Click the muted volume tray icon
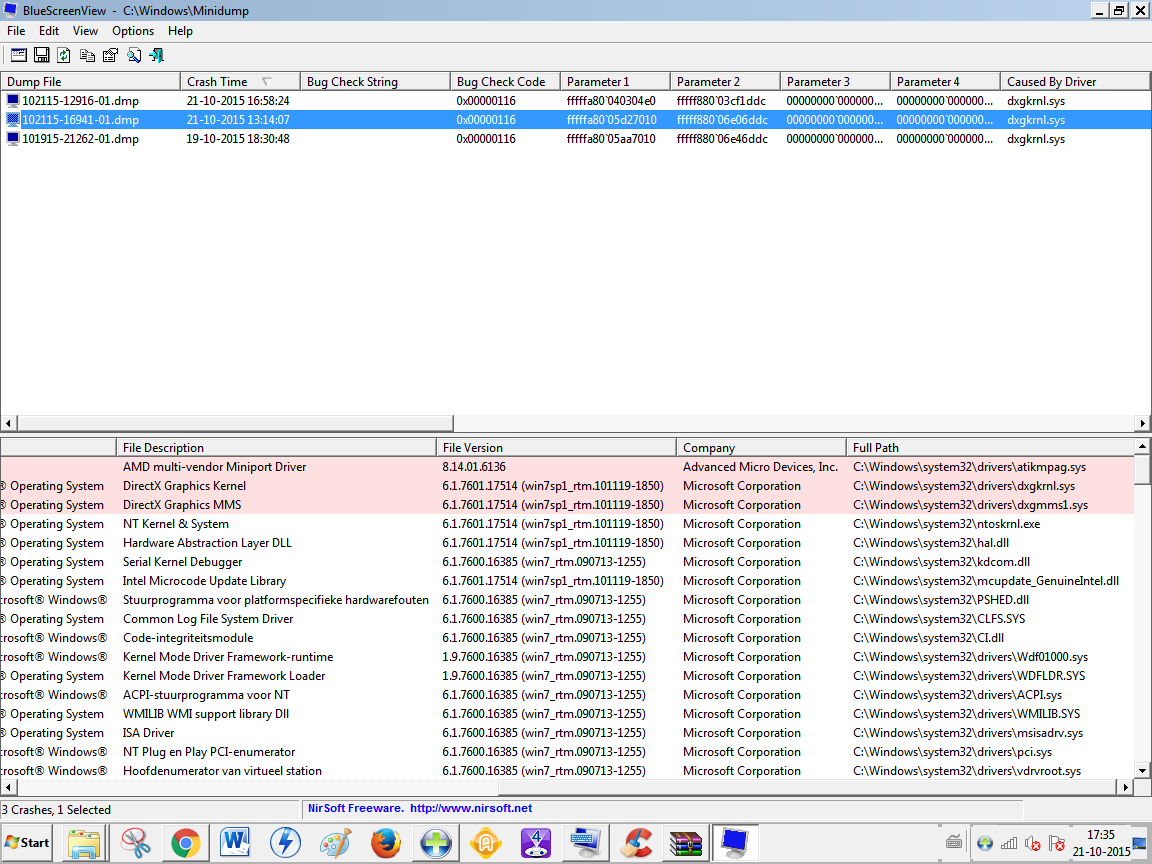This screenshot has height=864, width=1152. 1032,843
